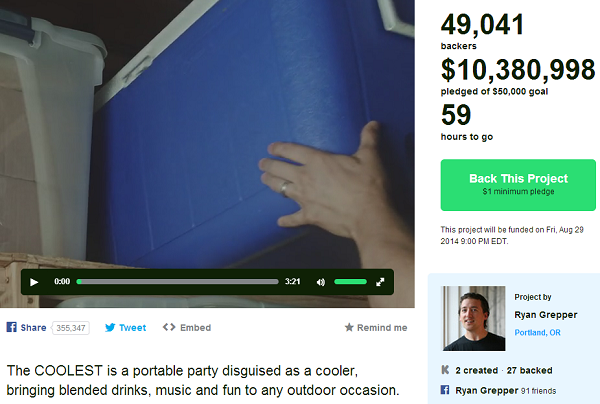Click Back This Project button

518,185
